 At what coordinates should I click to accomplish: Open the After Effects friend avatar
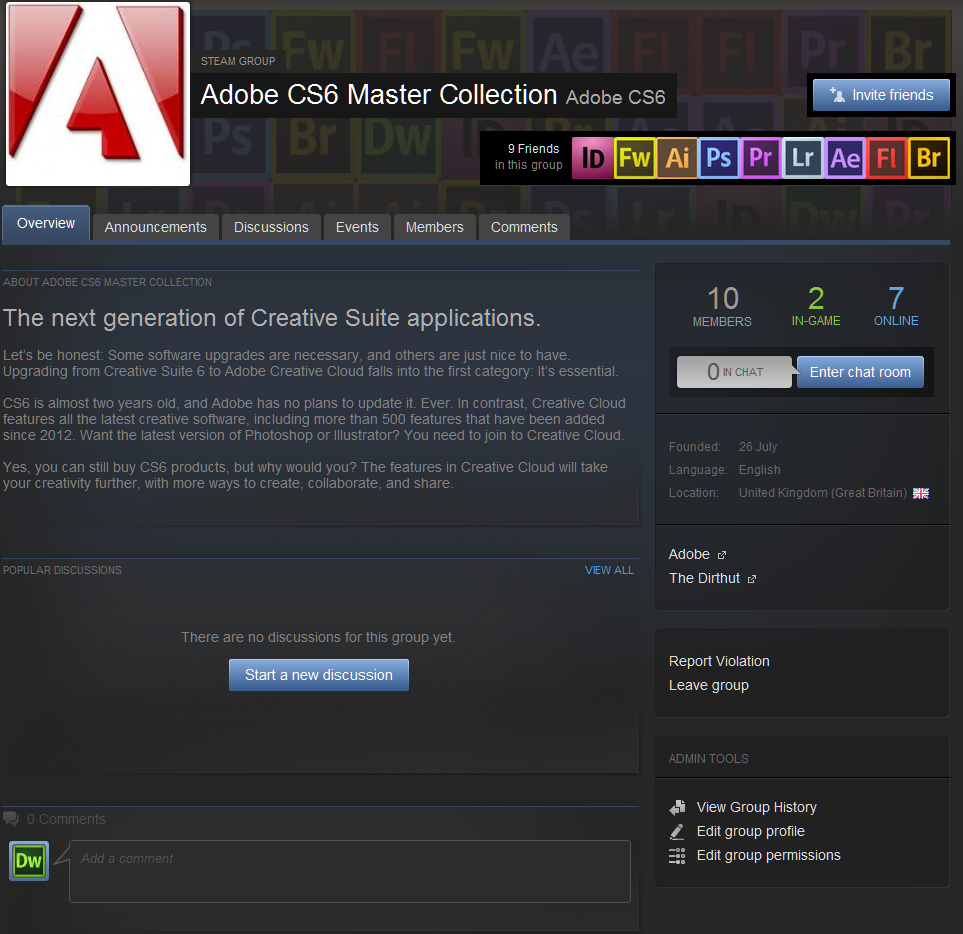point(845,158)
